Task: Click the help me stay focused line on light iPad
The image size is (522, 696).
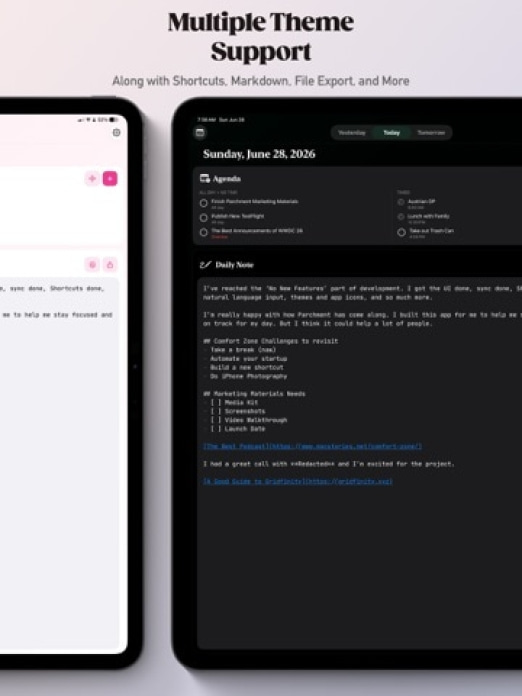Action: 56,315
